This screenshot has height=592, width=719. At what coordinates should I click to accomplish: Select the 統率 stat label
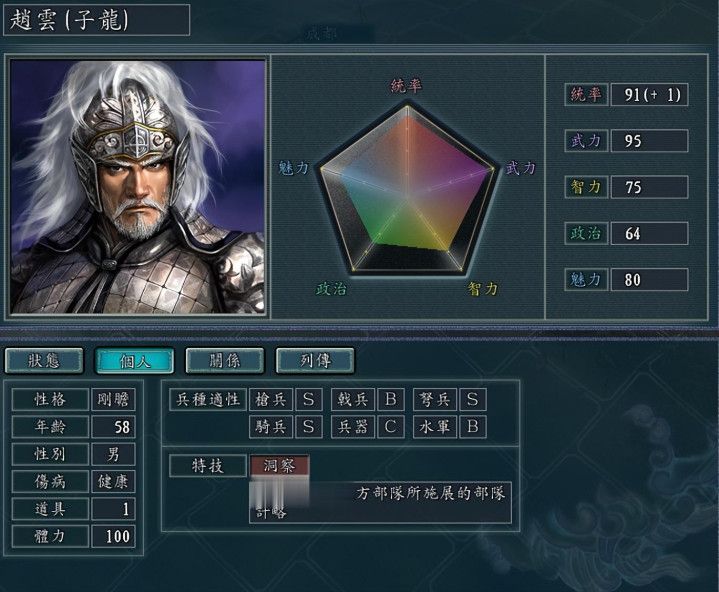(586, 95)
